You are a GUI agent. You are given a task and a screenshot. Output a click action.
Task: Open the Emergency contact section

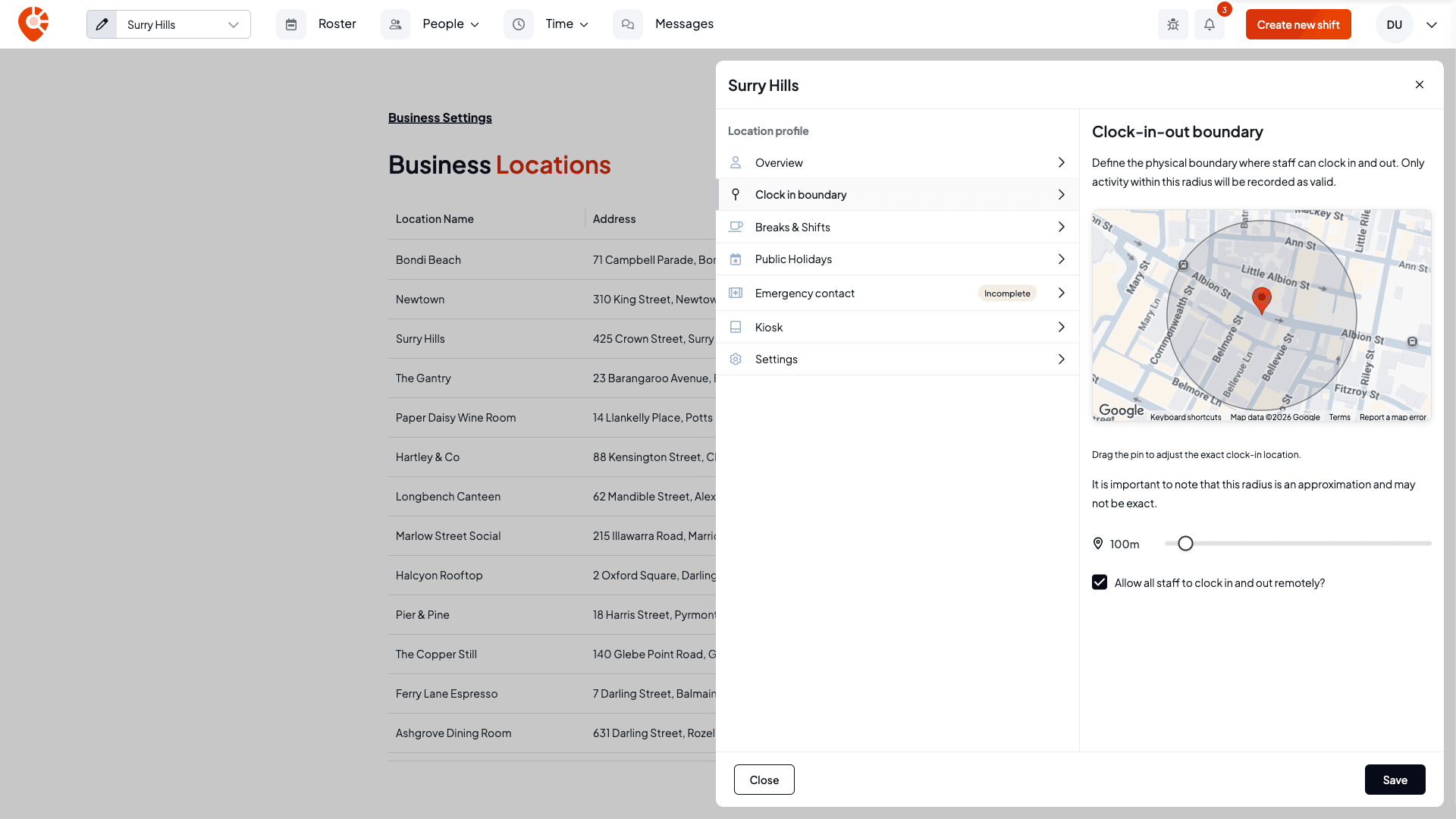[x=898, y=293]
